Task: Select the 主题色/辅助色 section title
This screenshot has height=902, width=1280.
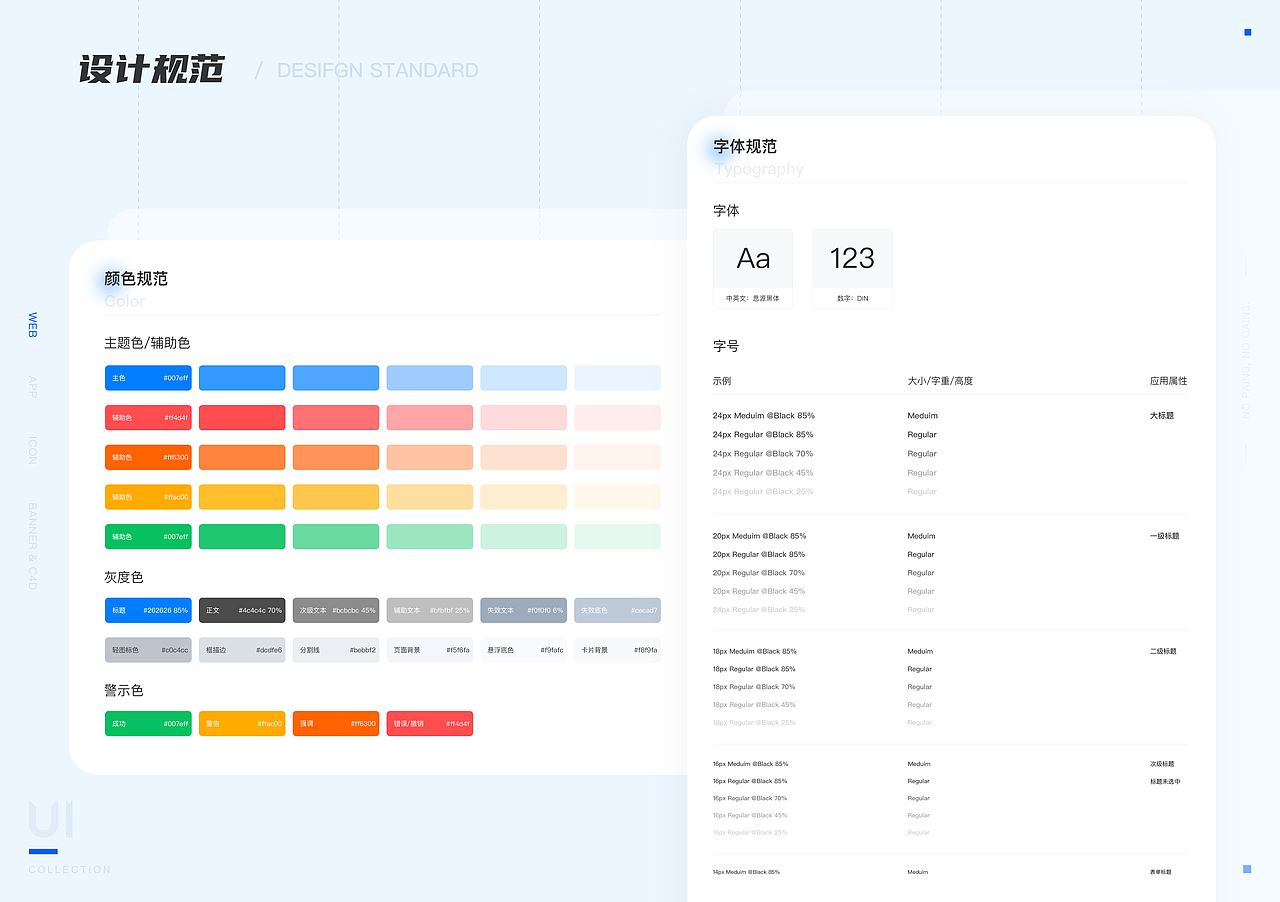Action: [x=147, y=343]
